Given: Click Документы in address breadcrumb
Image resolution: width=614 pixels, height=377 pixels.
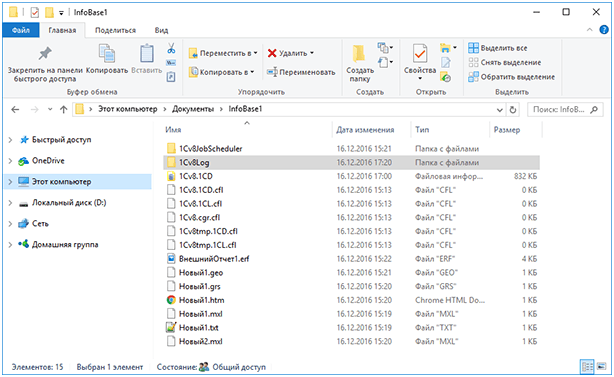Looking at the screenshot, I should (193, 109).
